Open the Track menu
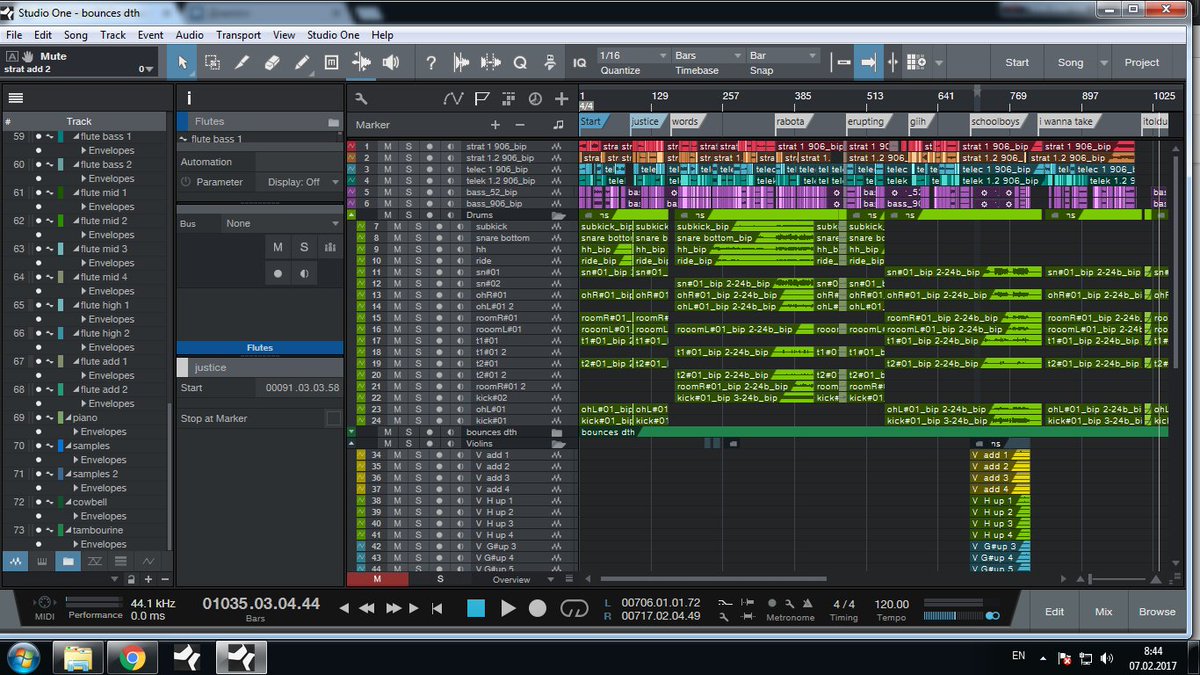1200x675 pixels. pyautogui.click(x=113, y=35)
